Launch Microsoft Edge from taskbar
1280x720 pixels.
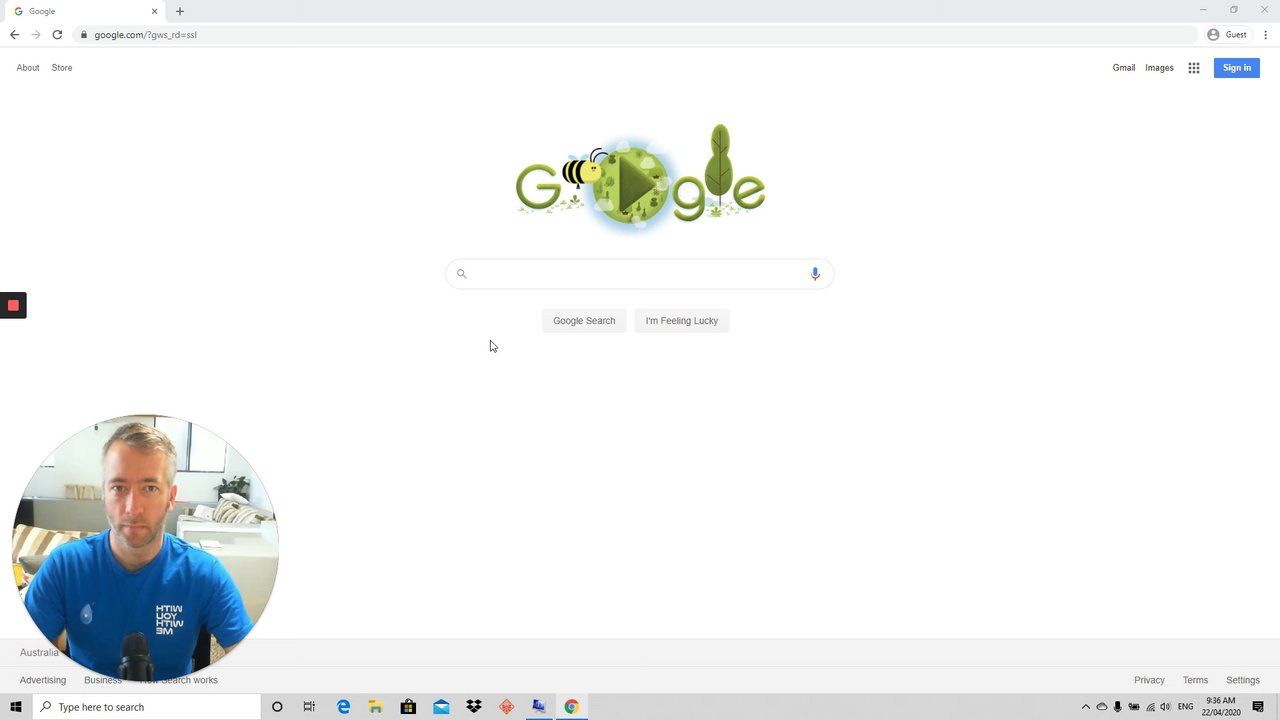343,707
